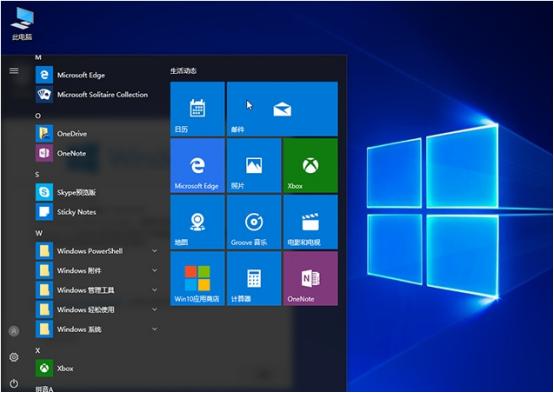
Task: Open the Calculator tile (计算器)
Action: coord(254,278)
